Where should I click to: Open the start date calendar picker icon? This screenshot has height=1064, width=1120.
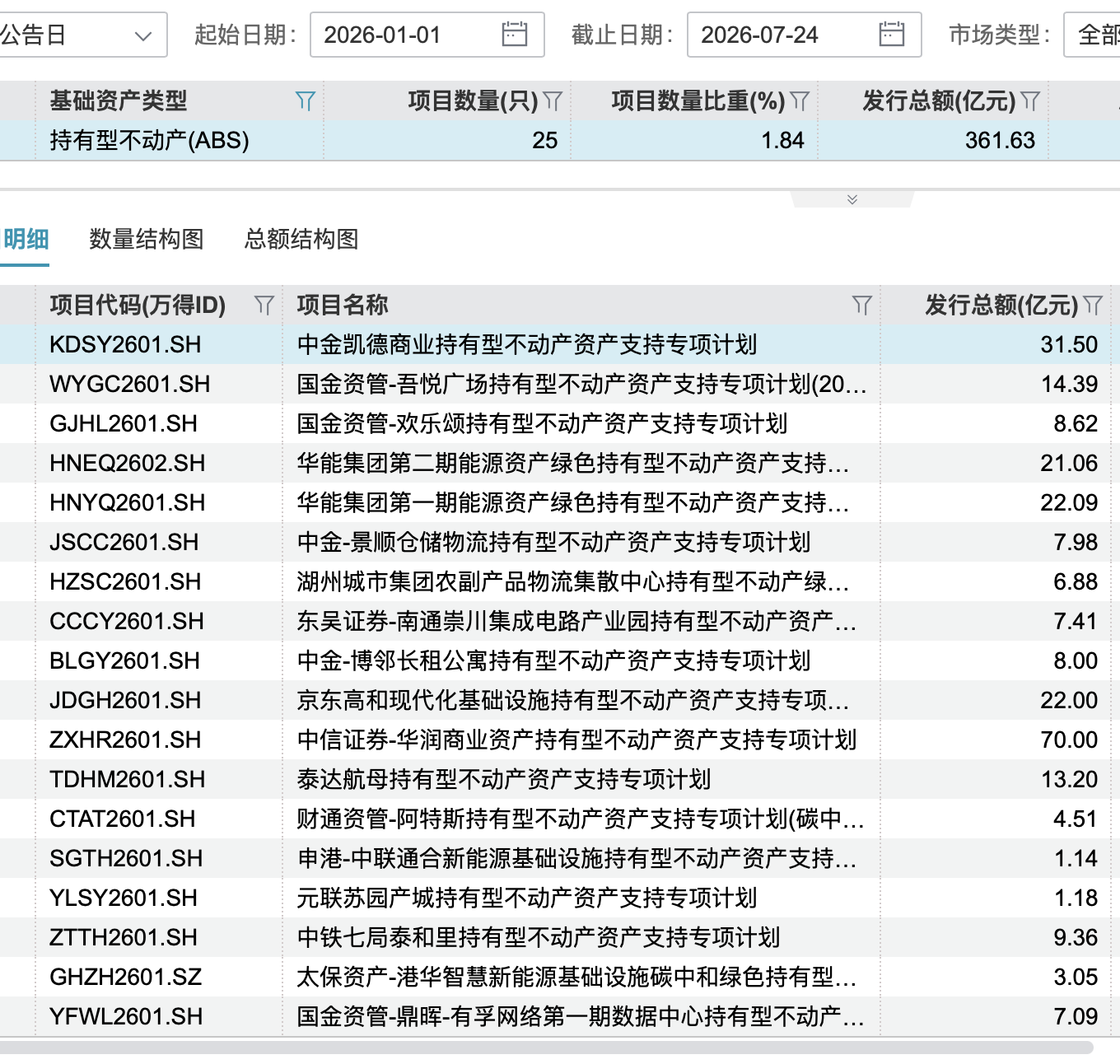click(x=515, y=35)
